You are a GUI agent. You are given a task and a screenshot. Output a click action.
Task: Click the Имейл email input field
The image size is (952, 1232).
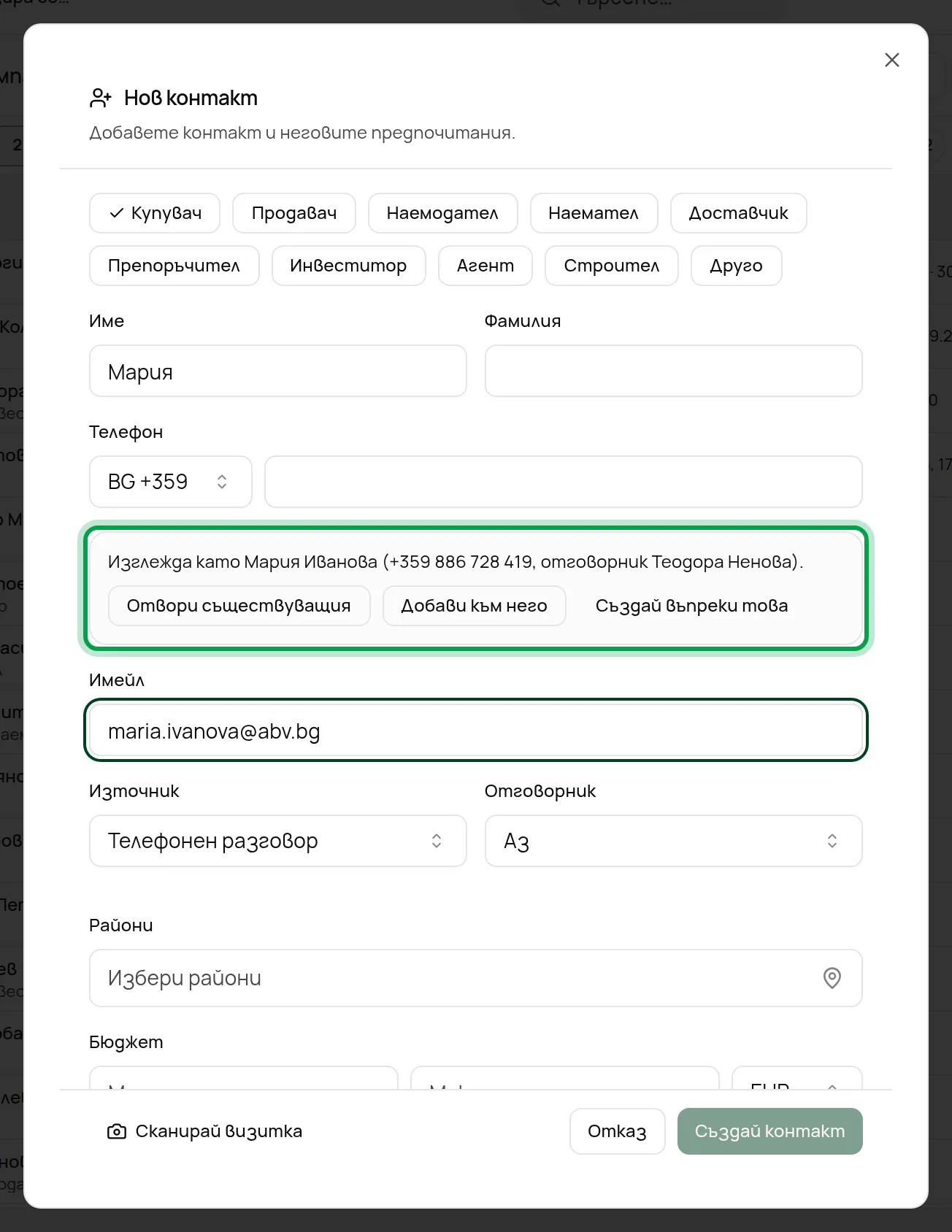[475, 731]
